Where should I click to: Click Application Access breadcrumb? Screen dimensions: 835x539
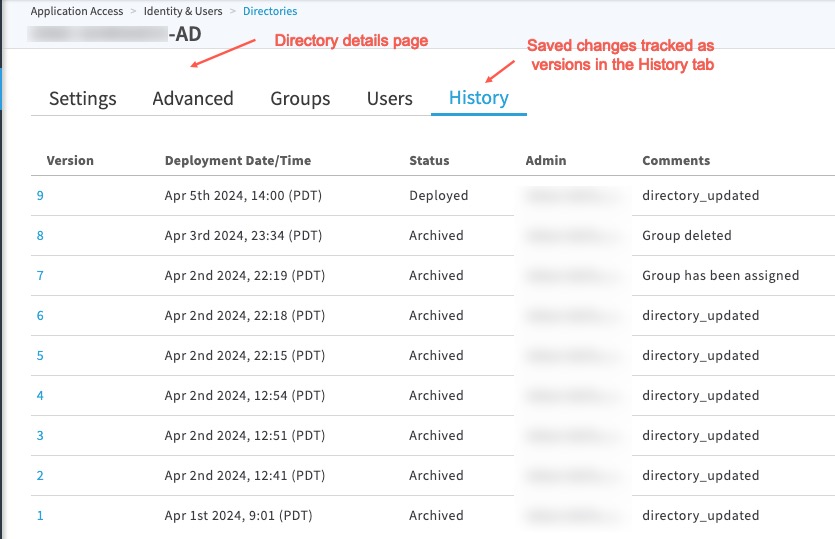[77, 11]
